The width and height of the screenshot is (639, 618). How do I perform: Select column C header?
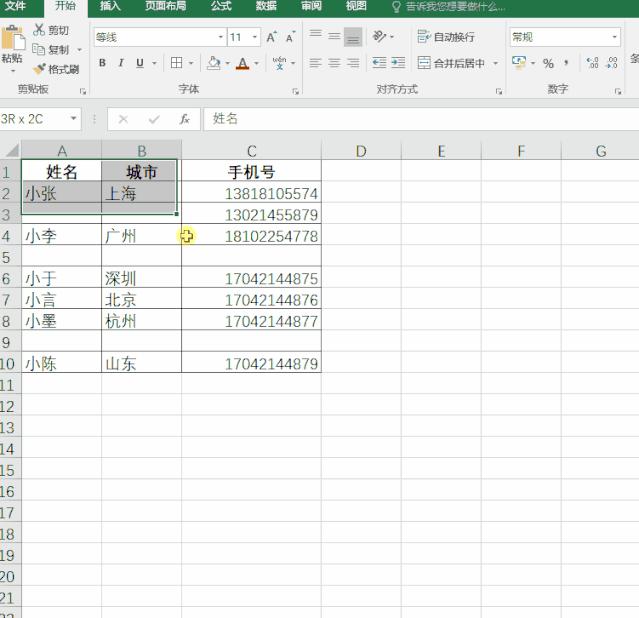251,151
